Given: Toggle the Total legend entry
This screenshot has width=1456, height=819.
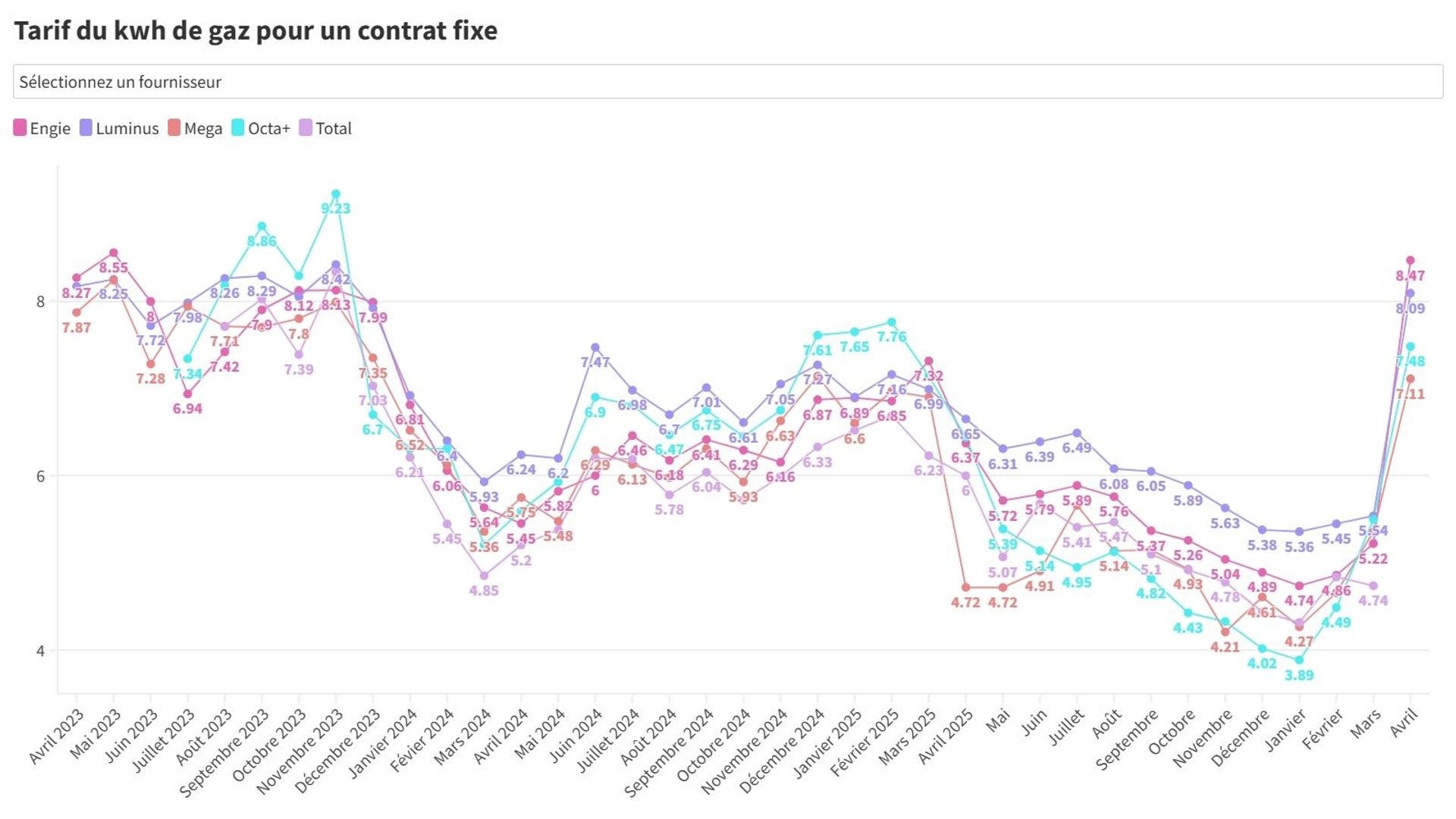Looking at the screenshot, I should [325, 128].
